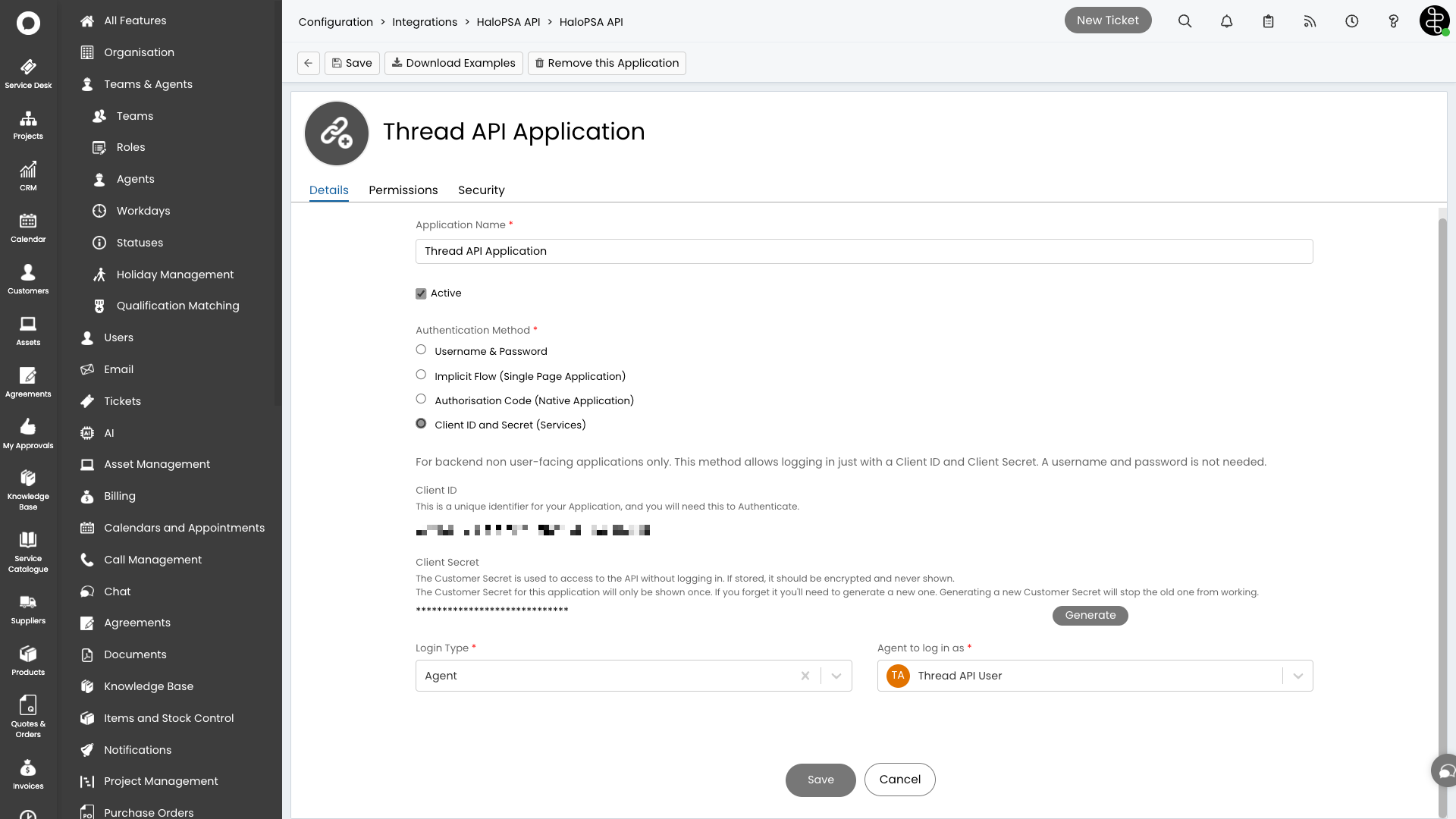Go to Integrations breadcrumb
Viewport: 1456px width, 819px height.
click(x=425, y=22)
